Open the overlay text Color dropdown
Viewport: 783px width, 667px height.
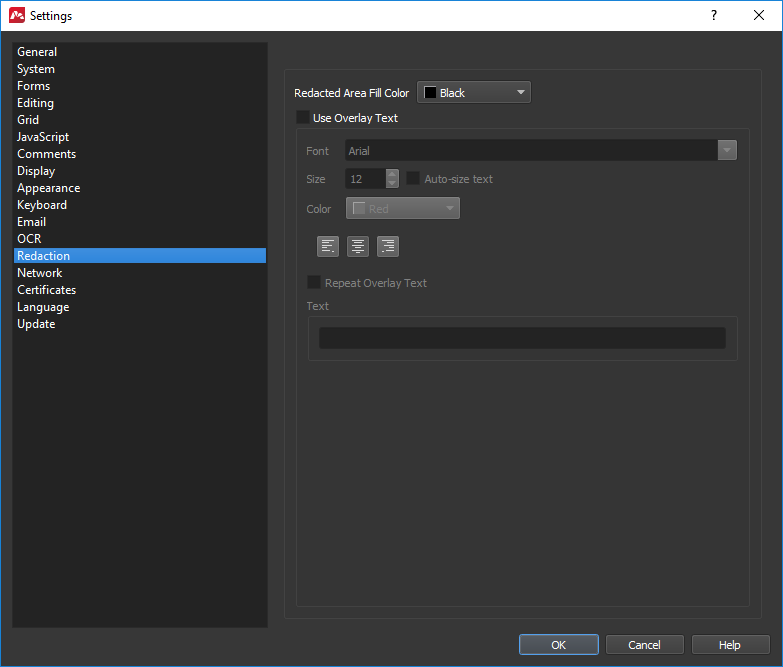[x=402, y=208]
